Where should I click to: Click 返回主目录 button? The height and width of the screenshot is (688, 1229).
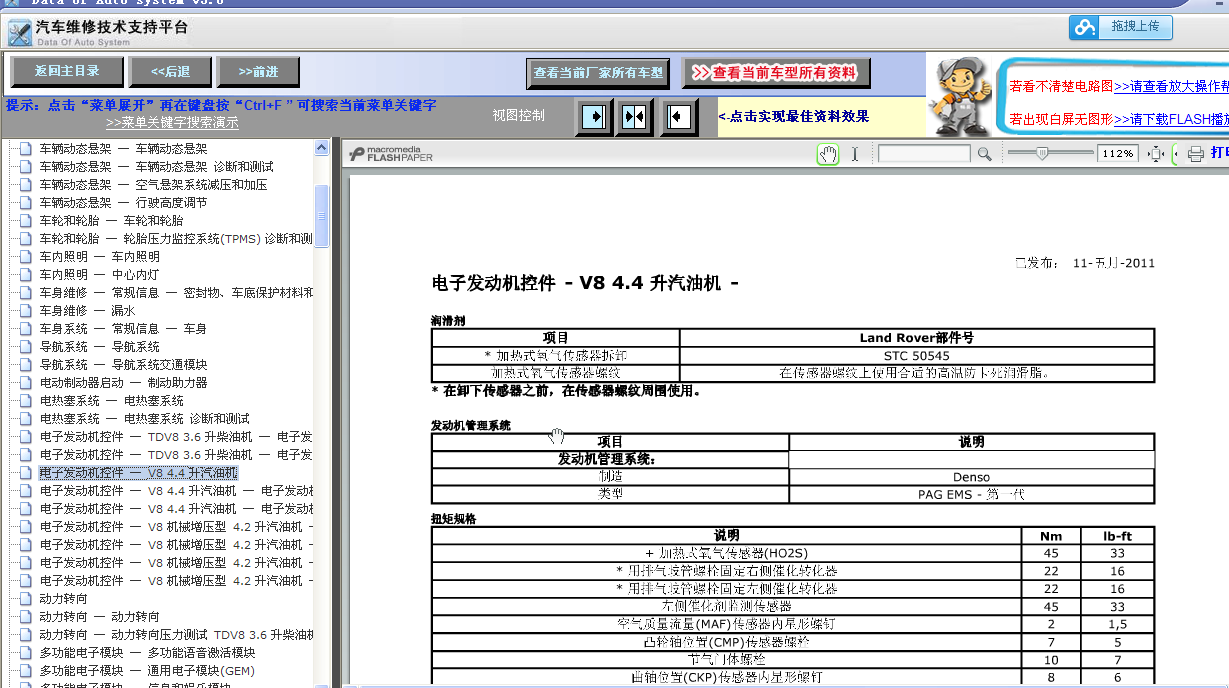coord(67,72)
